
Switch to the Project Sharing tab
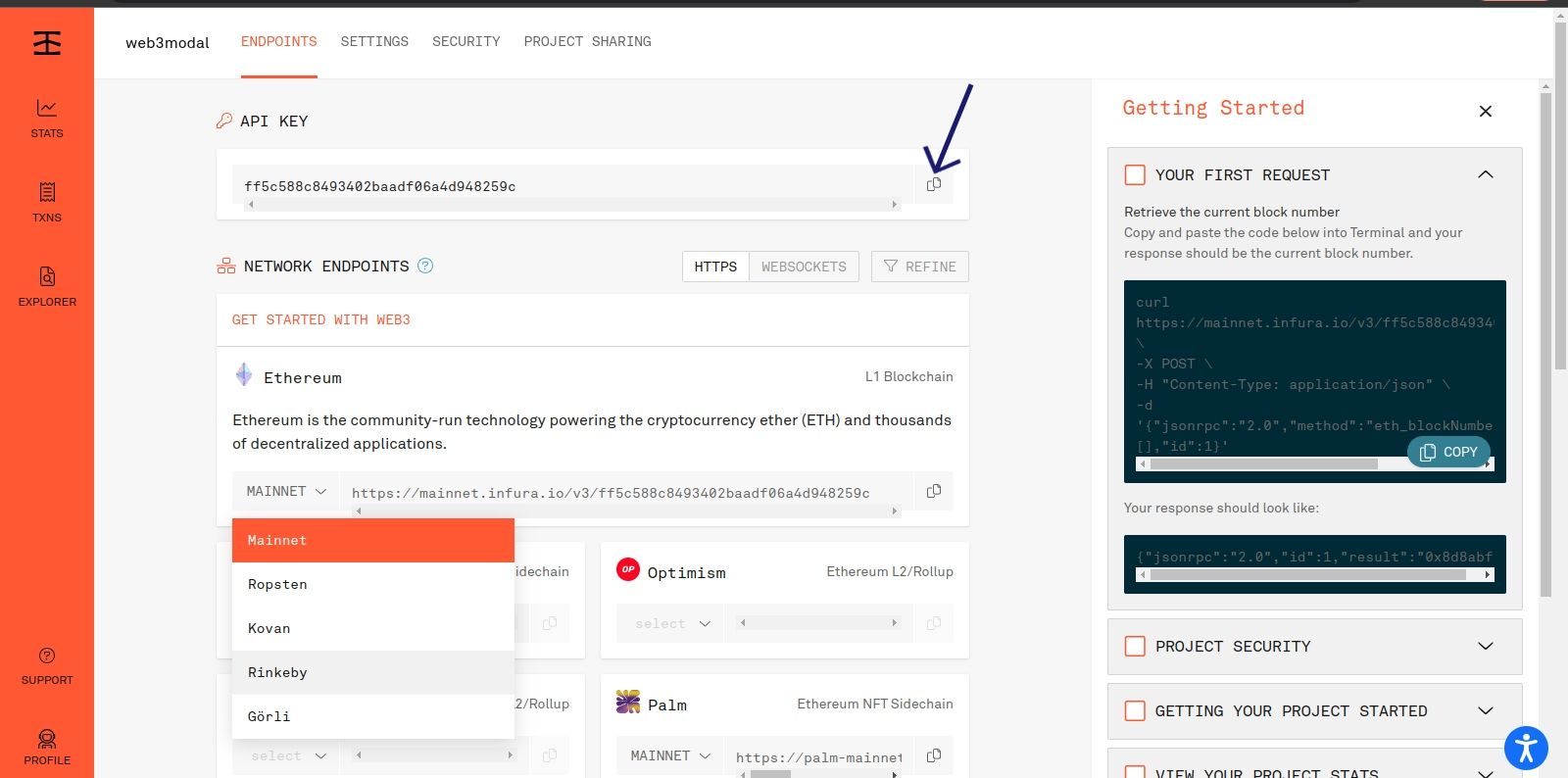click(587, 41)
